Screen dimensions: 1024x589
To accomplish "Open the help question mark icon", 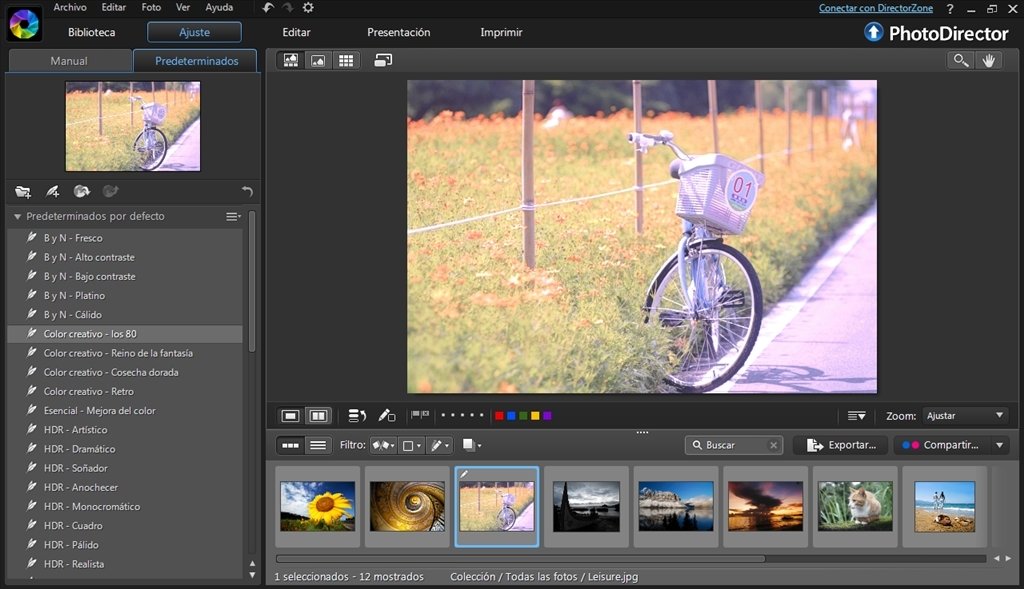I will pos(950,8).
